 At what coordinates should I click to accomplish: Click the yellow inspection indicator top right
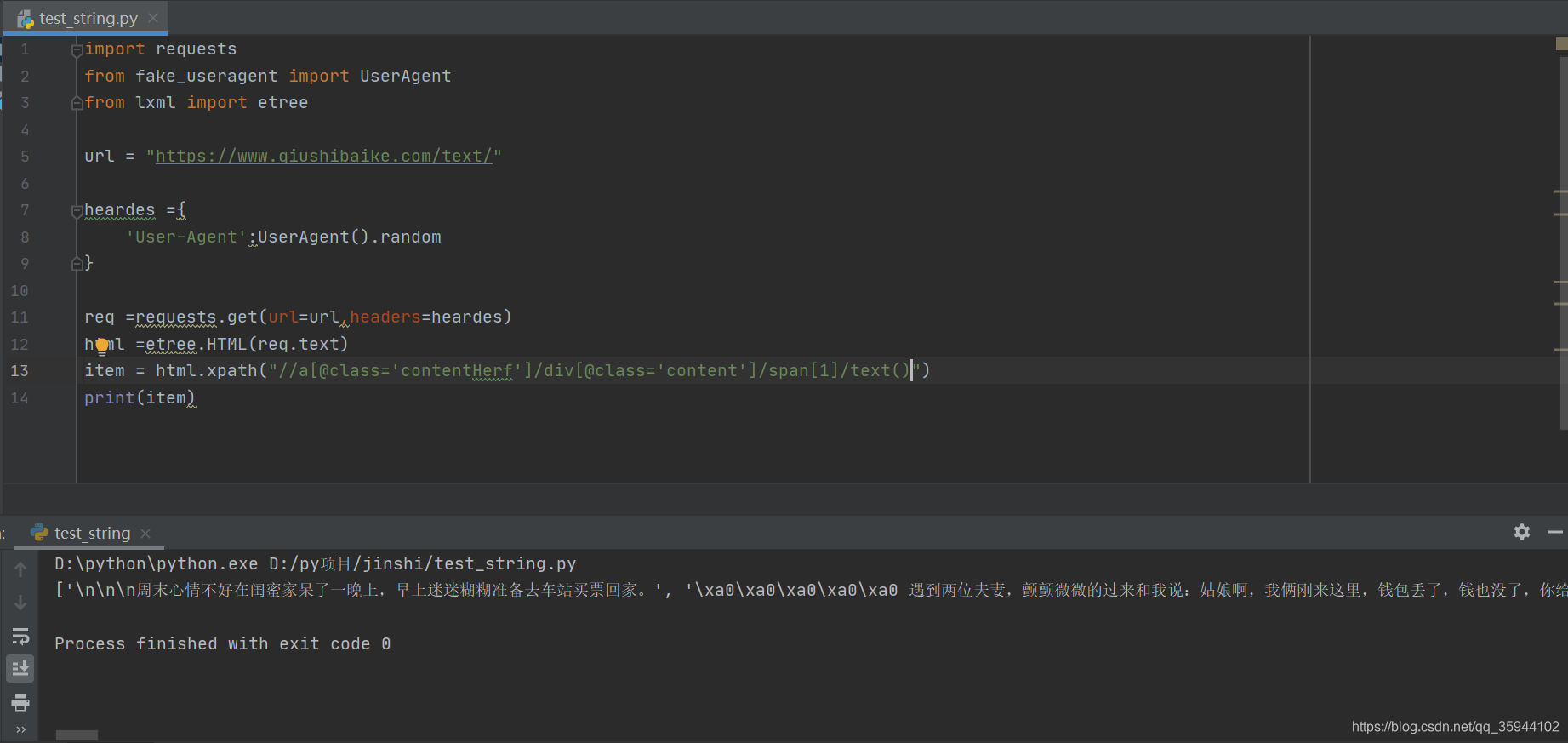coord(1562,43)
